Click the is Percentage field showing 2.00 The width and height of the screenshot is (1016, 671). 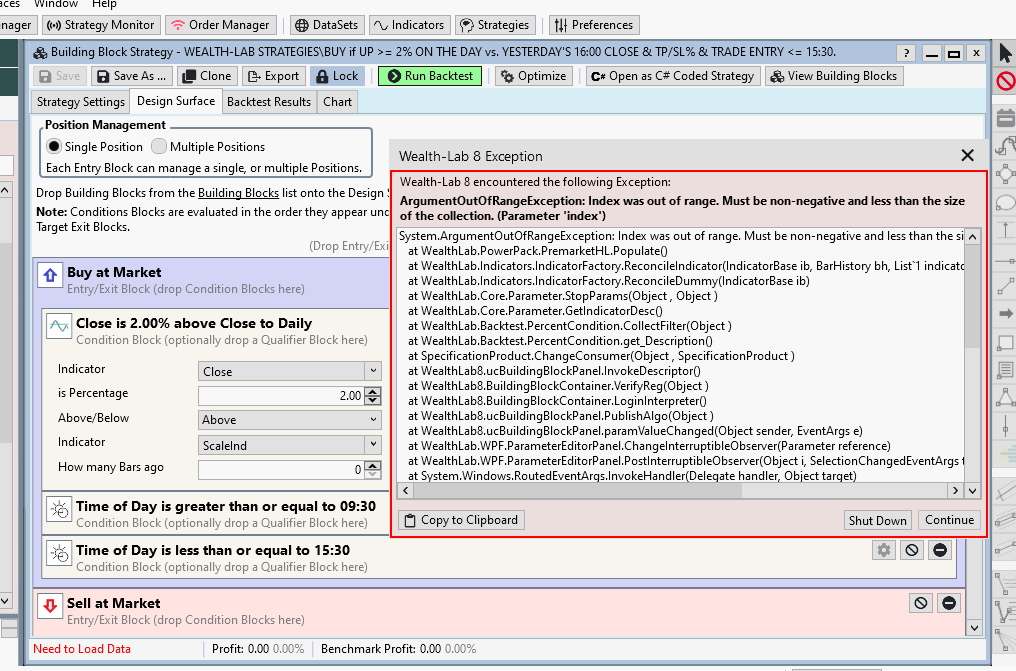point(281,396)
